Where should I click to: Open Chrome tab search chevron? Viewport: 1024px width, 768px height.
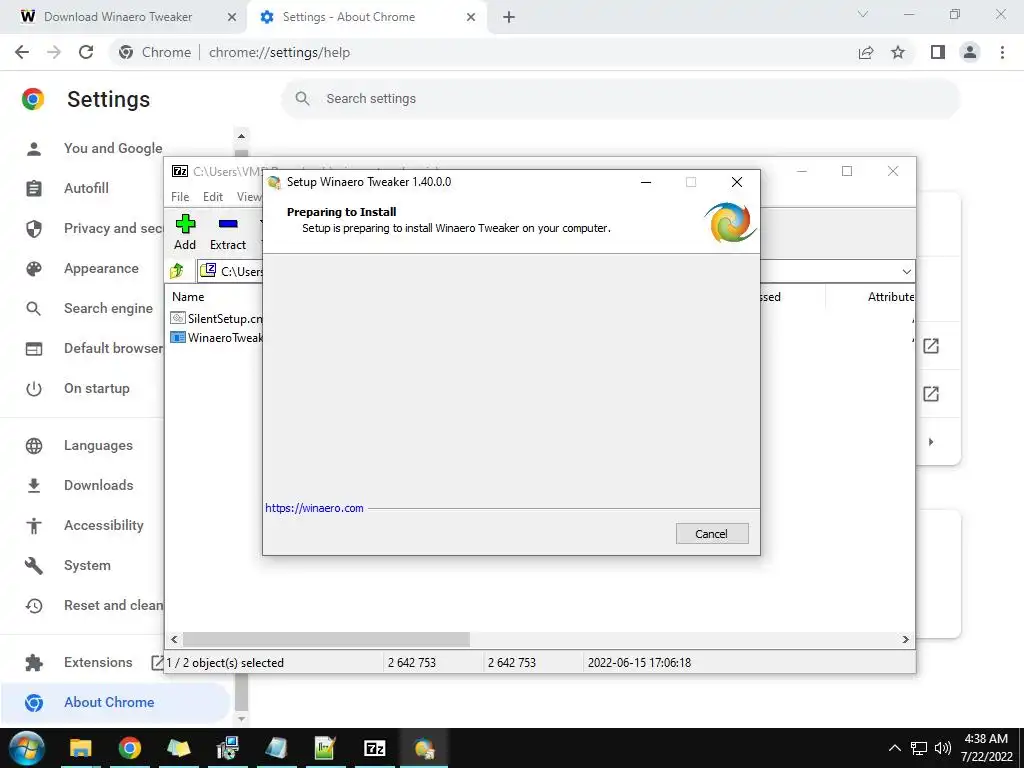point(863,14)
